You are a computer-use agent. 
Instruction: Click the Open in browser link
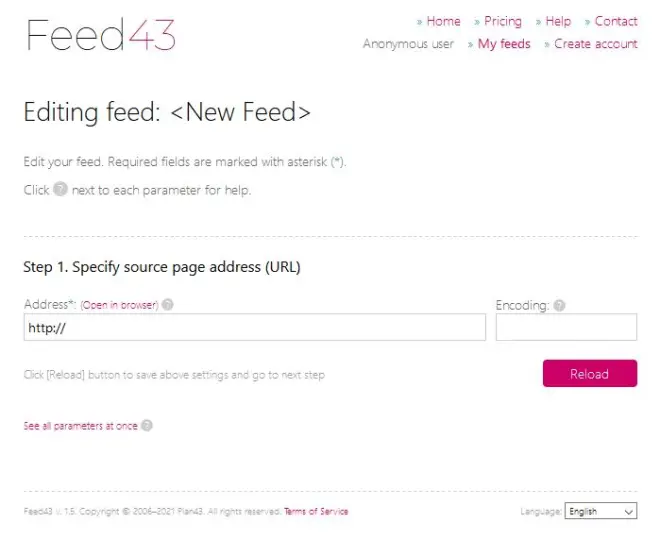pos(120,305)
